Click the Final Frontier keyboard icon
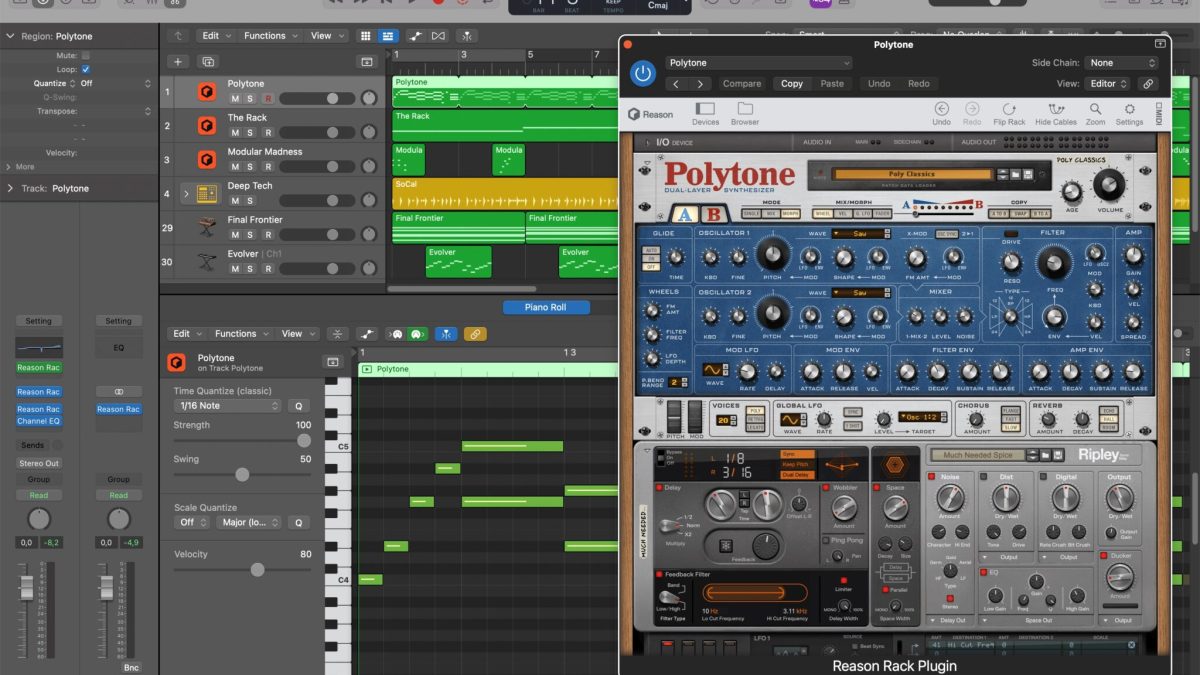1200x675 pixels. click(x=207, y=228)
